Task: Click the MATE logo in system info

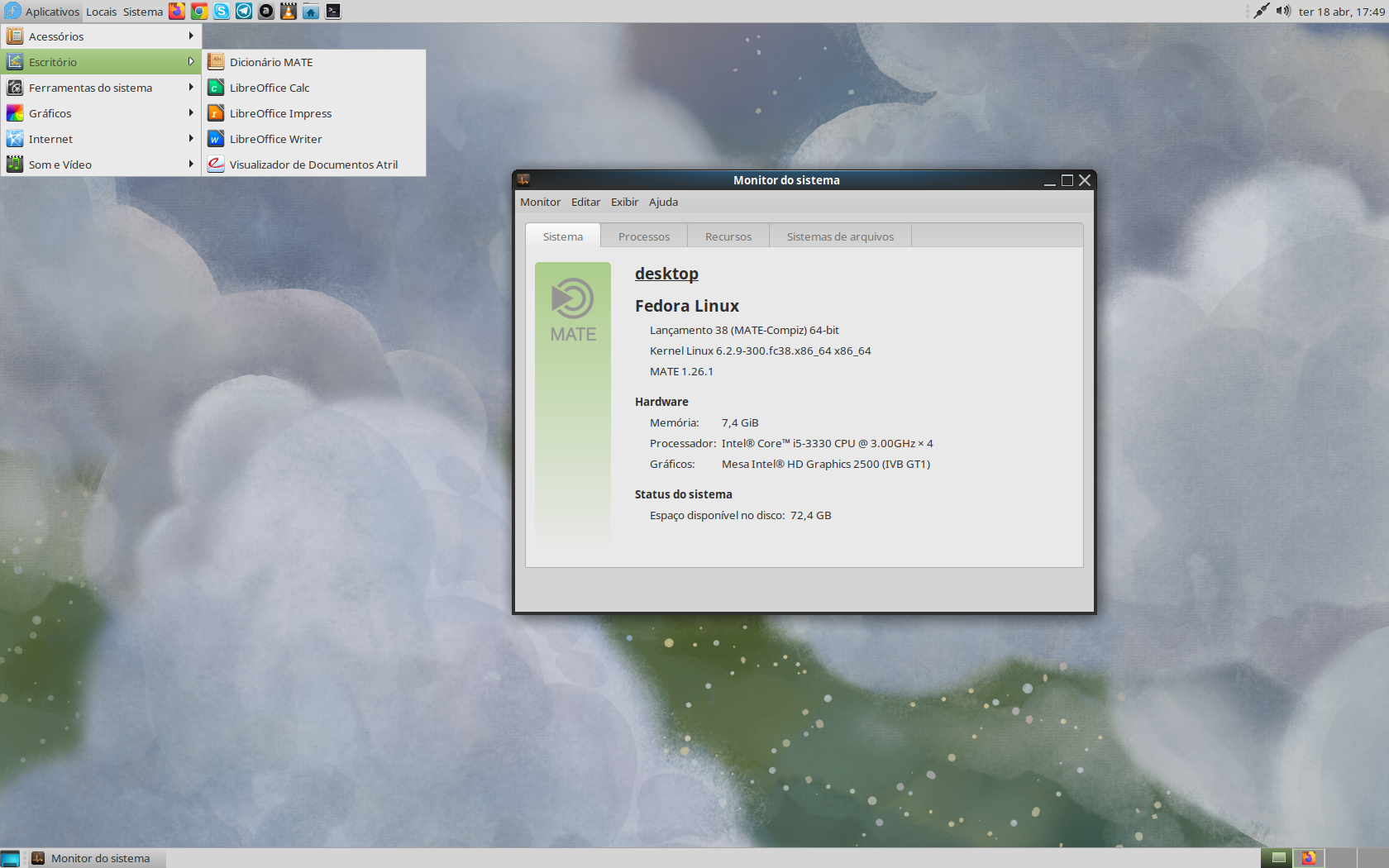Action: (x=573, y=310)
